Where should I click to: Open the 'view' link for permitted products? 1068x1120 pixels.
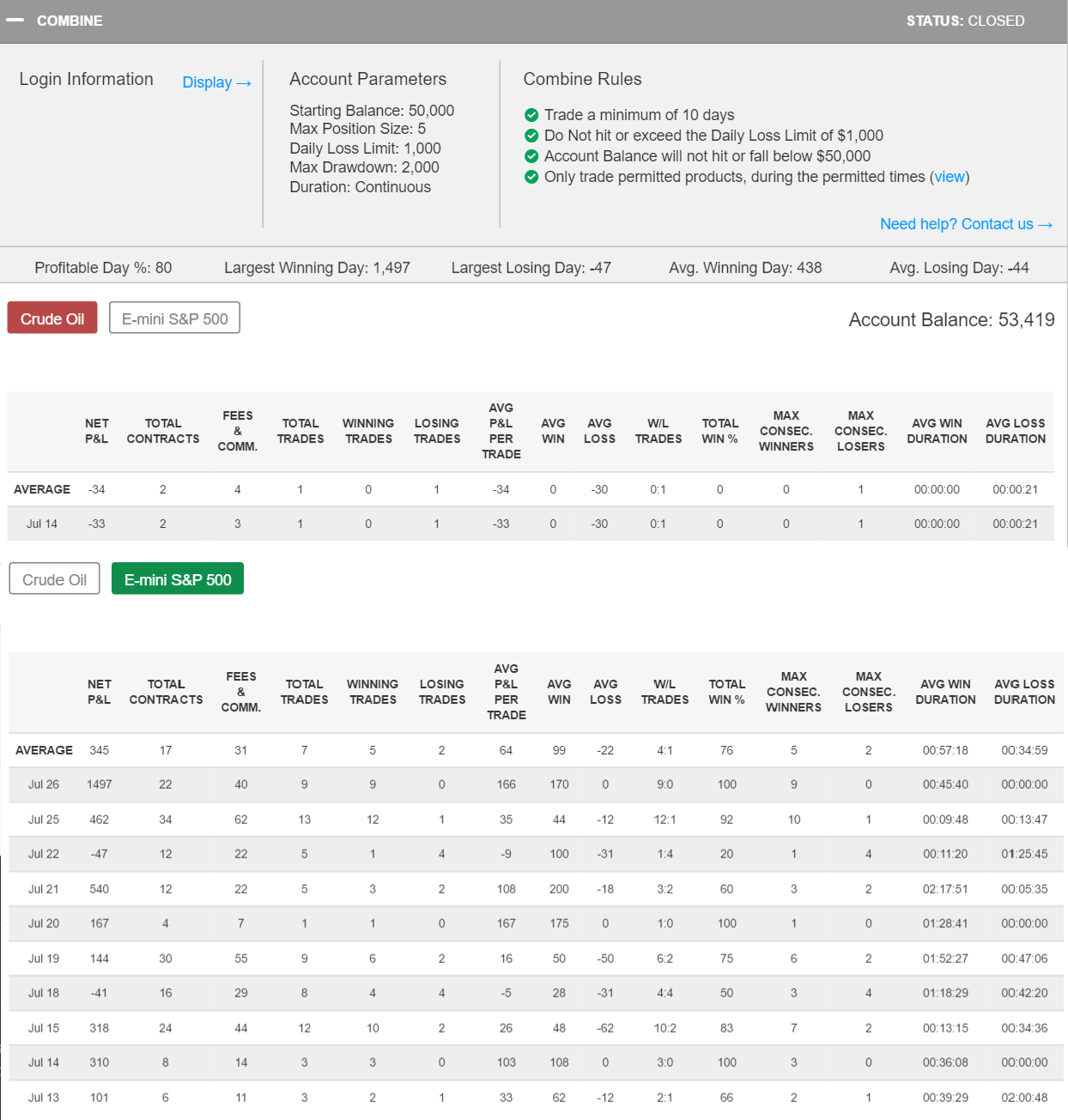pos(949,177)
